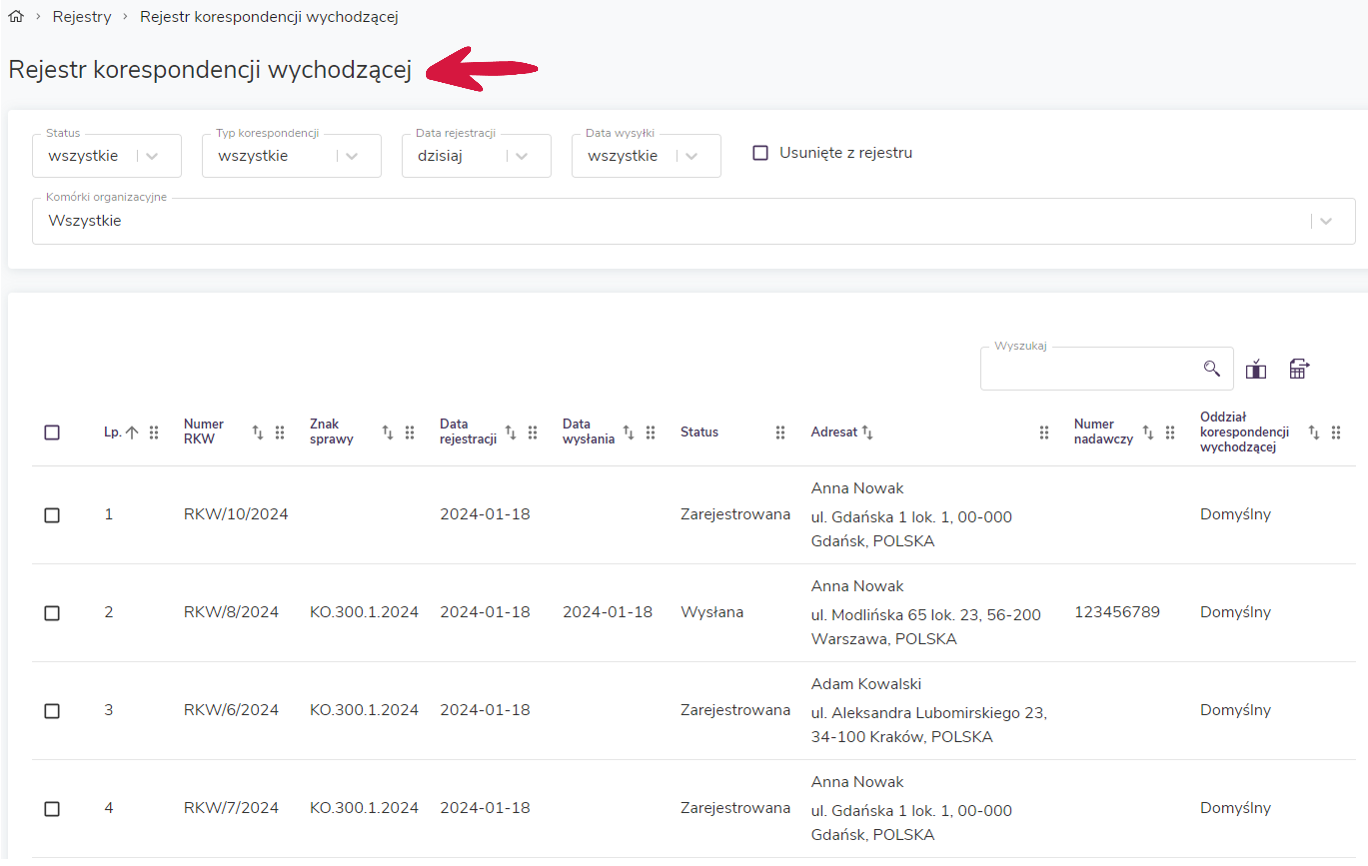Sort by Numer RKW using arrows icon
Screen dimensions: 1368x866
(257, 432)
